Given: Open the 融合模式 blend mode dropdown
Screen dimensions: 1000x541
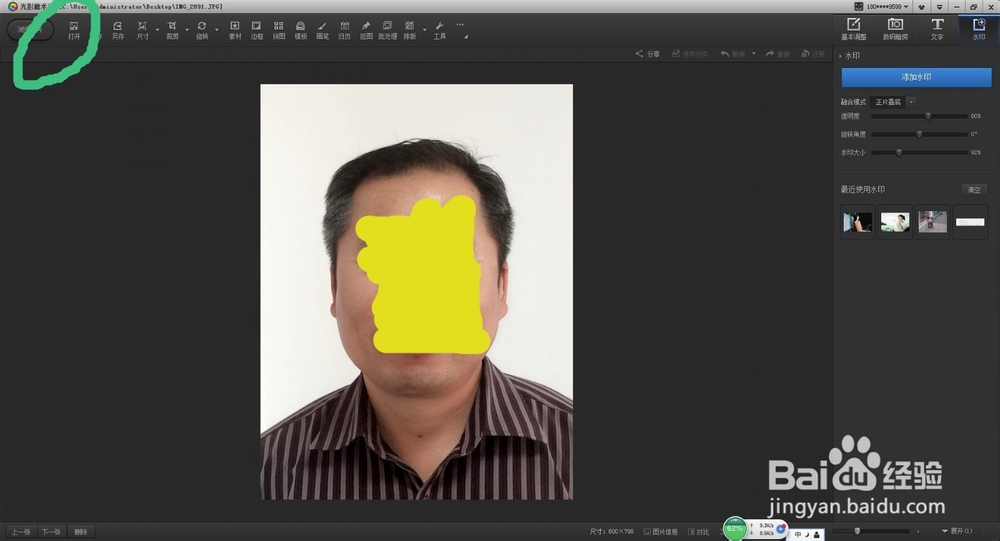Looking at the screenshot, I should (894, 102).
